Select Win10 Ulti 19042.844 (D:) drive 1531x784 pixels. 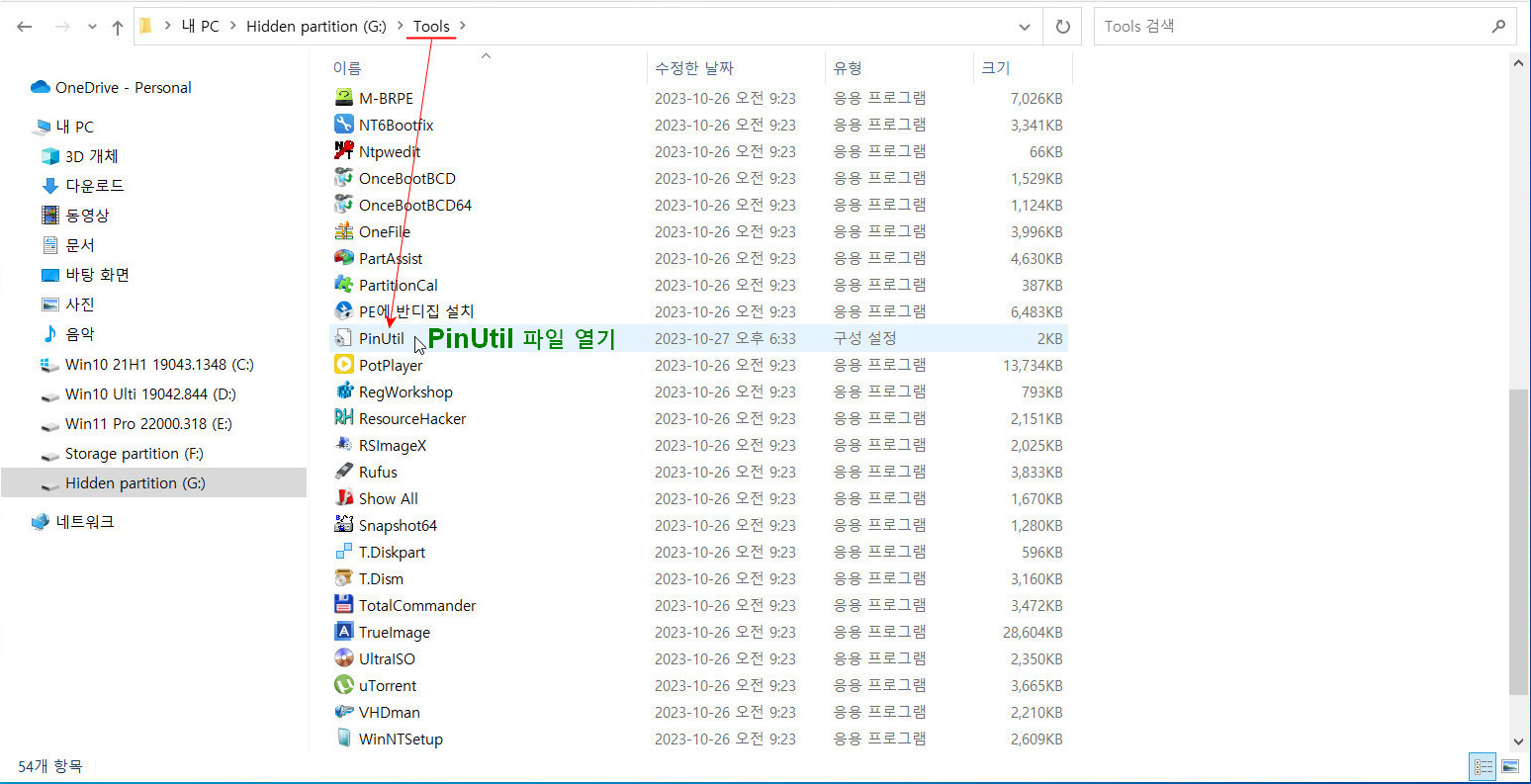click(150, 393)
